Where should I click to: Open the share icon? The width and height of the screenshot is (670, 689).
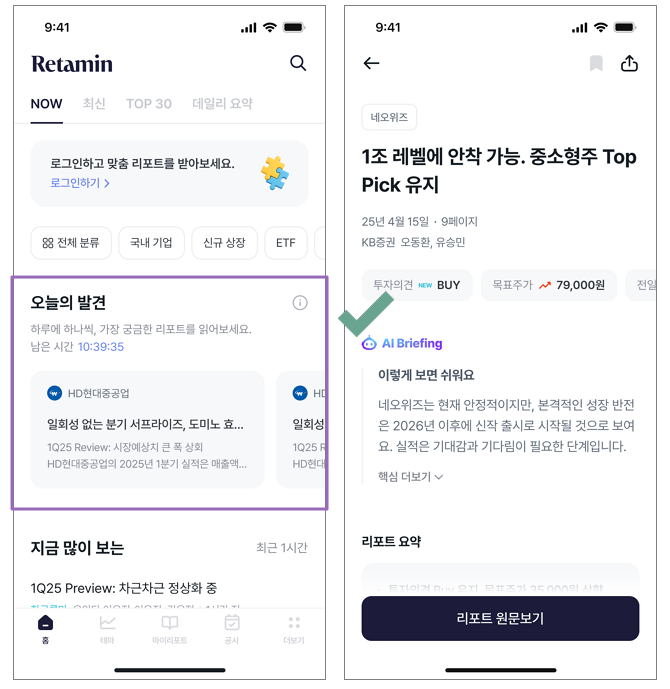point(629,63)
